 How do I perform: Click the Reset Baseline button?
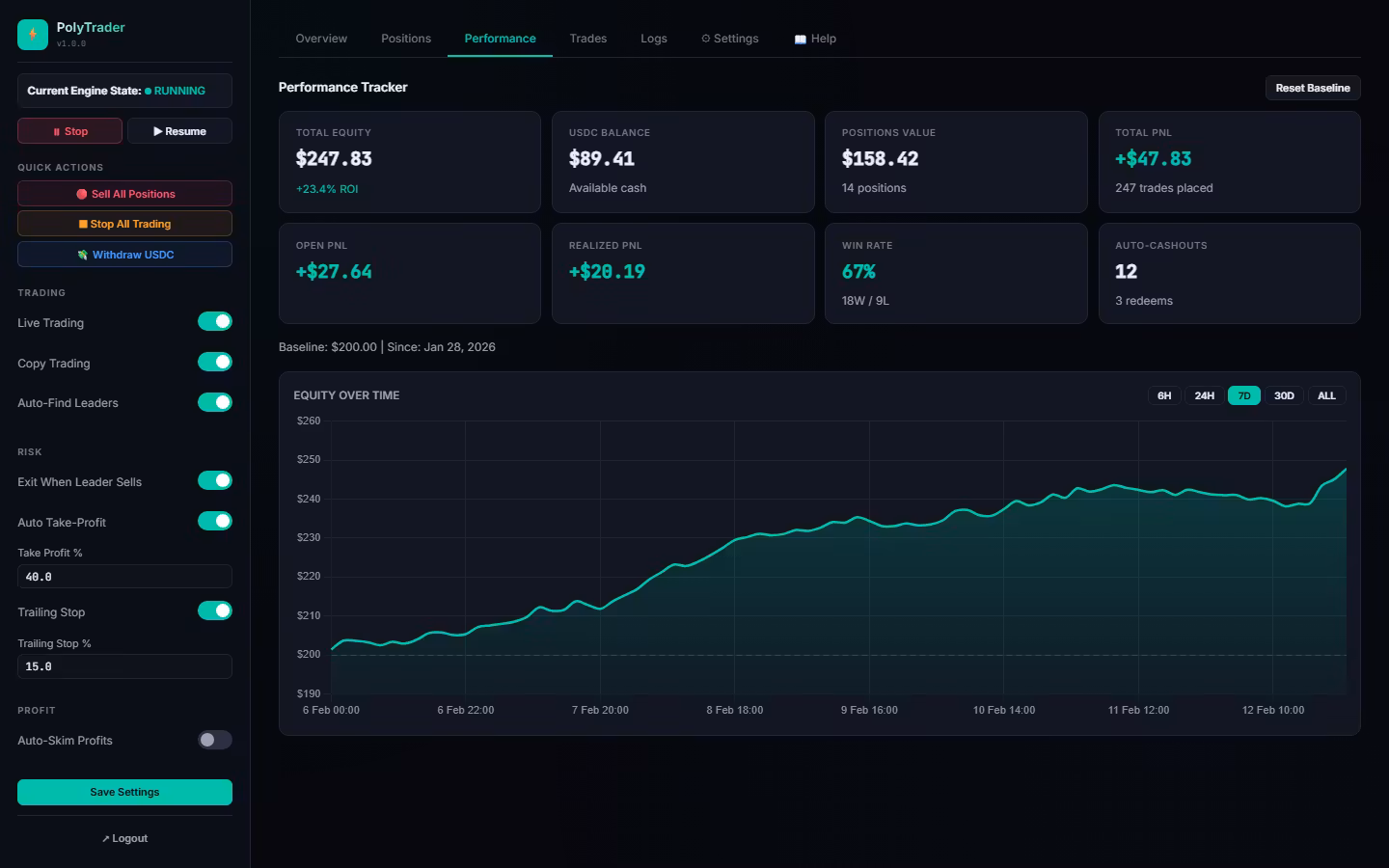[x=1312, y=88]
